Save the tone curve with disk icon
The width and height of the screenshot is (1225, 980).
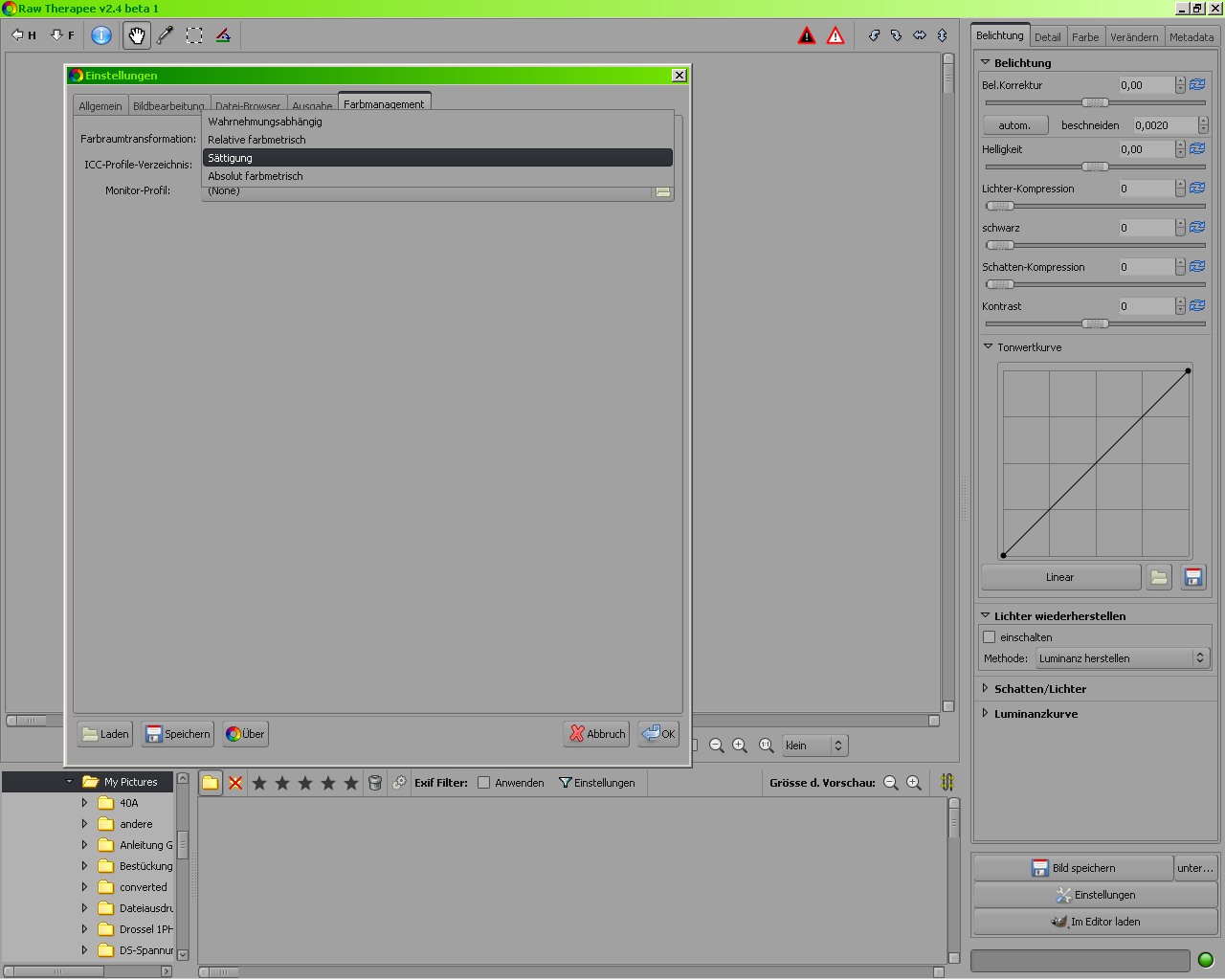pyautogui.click(x=1192, y=577)
